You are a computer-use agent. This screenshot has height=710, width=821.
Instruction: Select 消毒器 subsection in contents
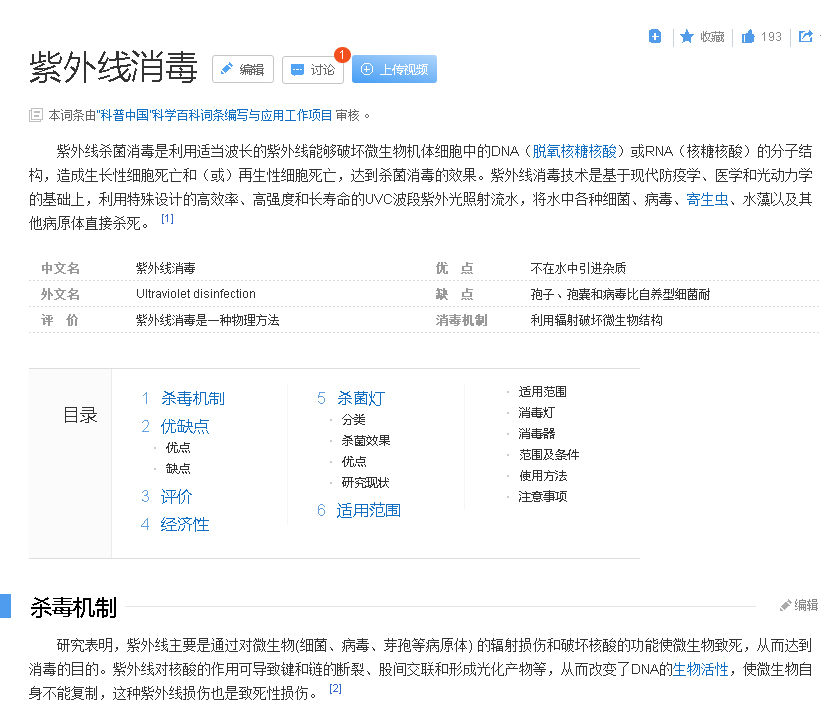[537, 434]
